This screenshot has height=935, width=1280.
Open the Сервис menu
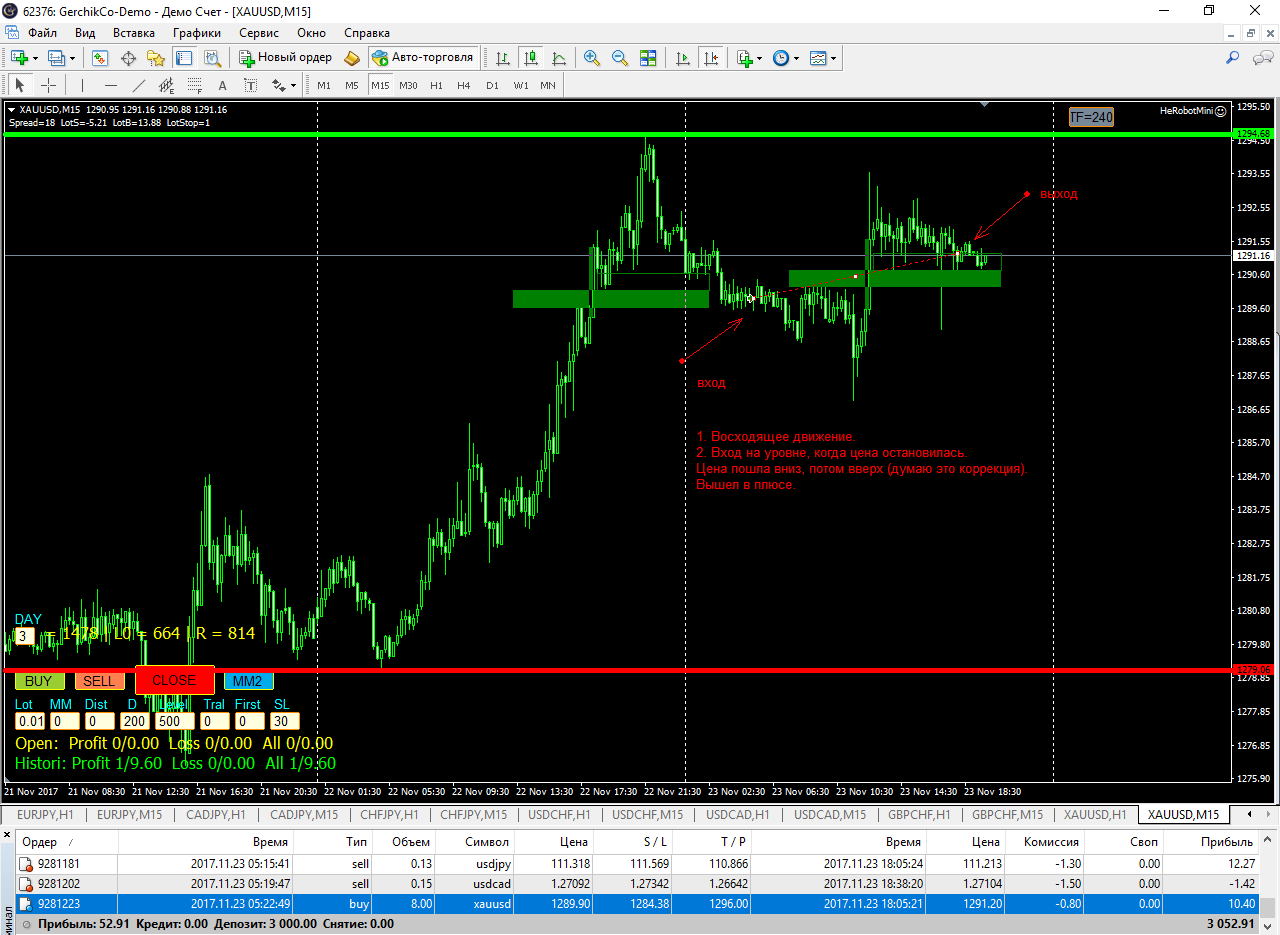259,32
